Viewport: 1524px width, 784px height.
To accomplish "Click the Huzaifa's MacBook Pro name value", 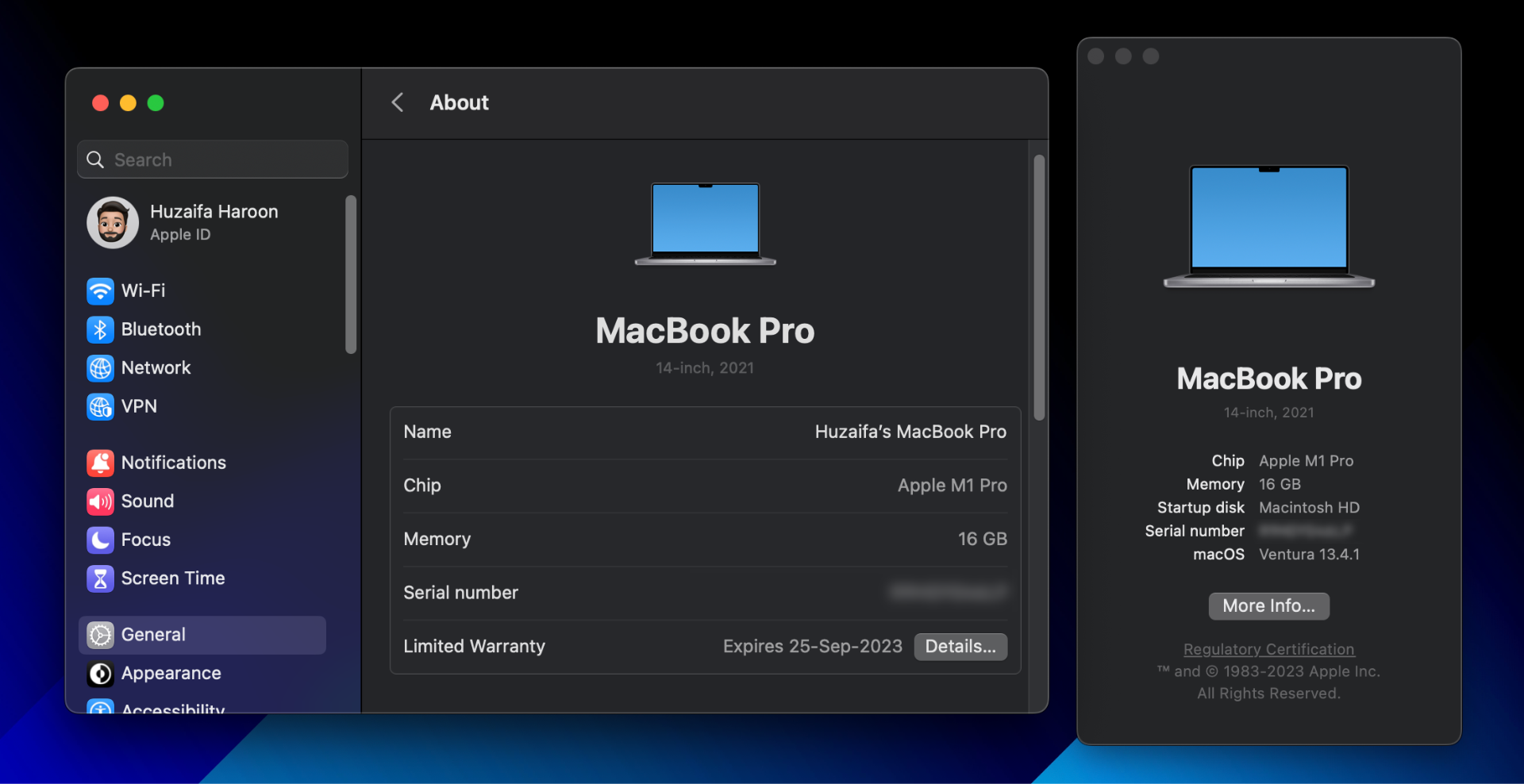I will (x=910, y=432).
